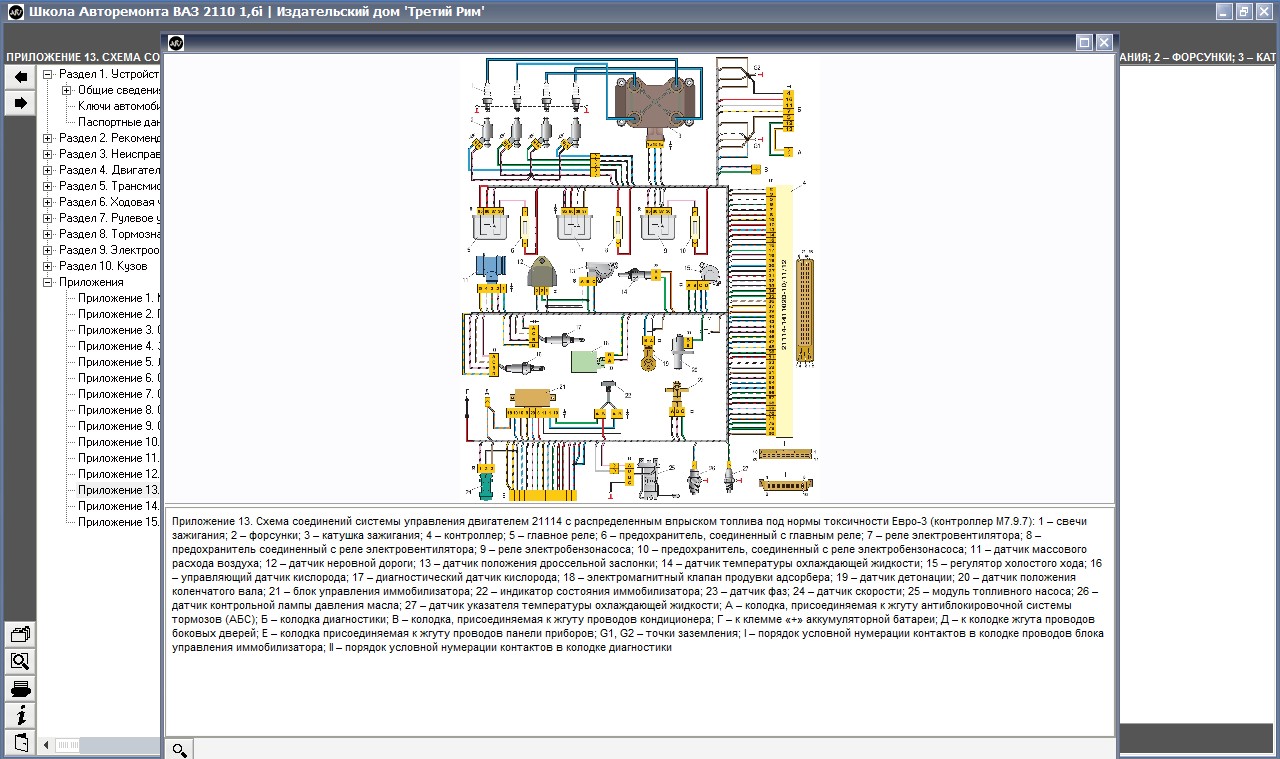
Task: Open Приложение 15 in the tree list
Action: (118, 522)
